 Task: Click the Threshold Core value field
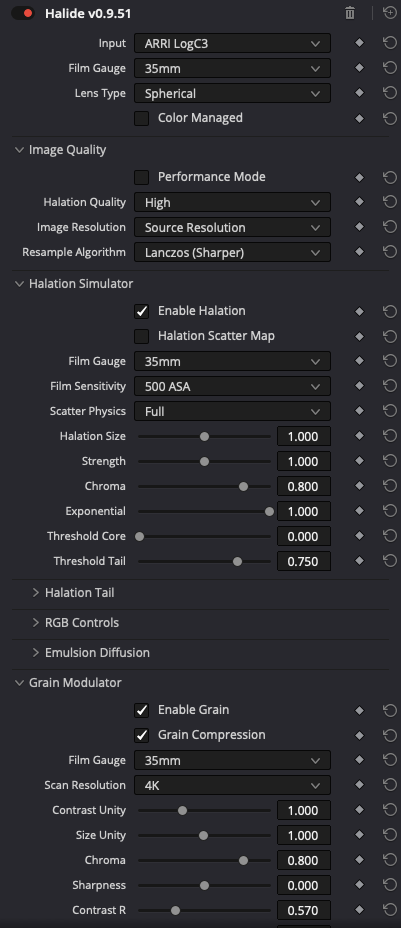click(303, 536)
